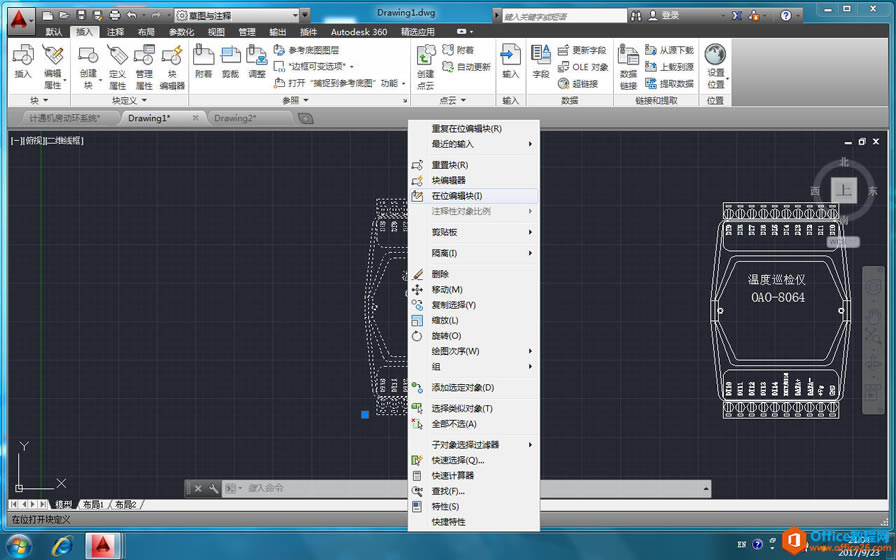Expand the Reference (参照) panel dropdown
This screenshot has width=896, height=560.
click(x=295, y=101)
